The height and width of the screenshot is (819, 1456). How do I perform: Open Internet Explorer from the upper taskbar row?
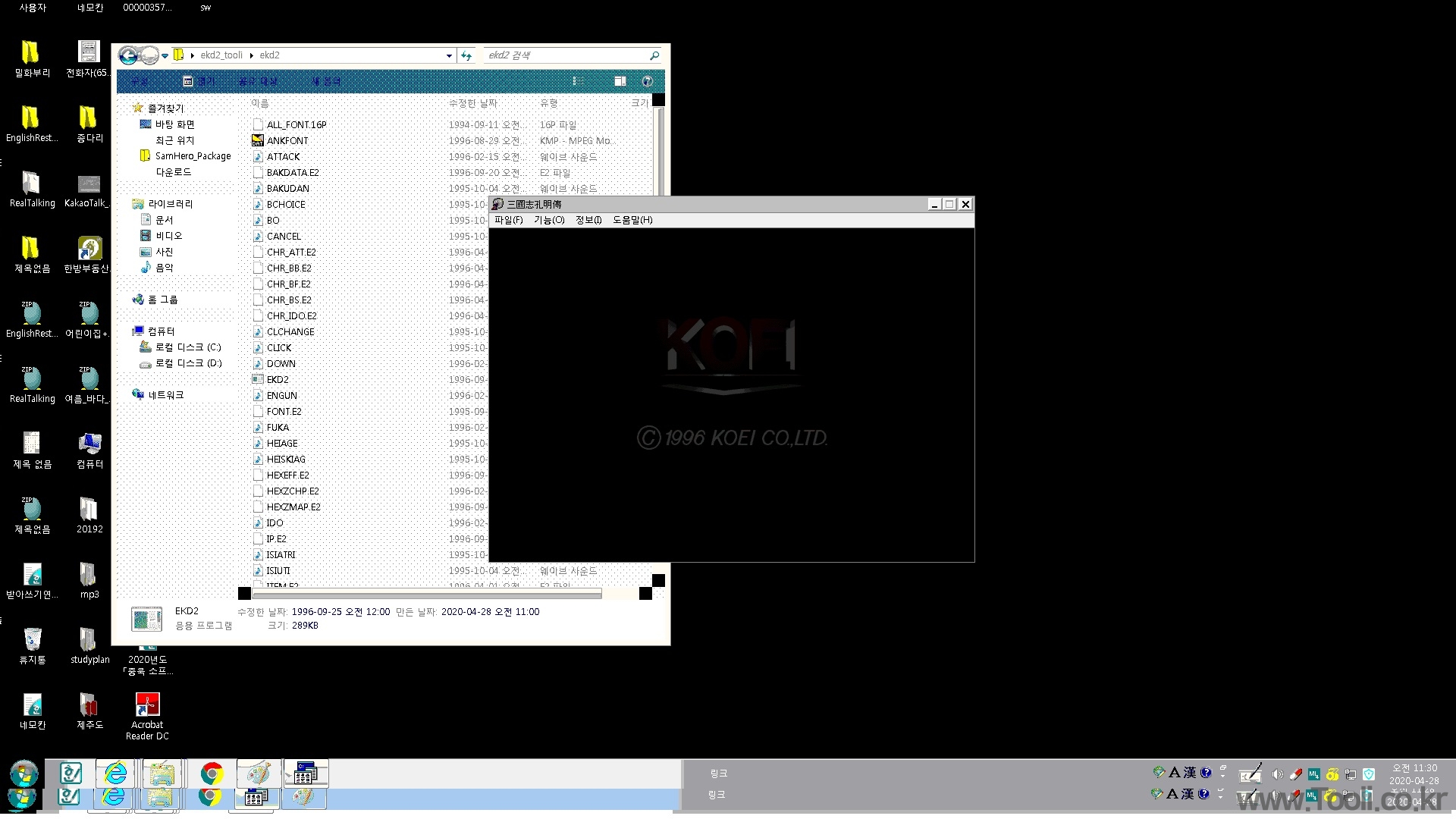coord(115,773)
